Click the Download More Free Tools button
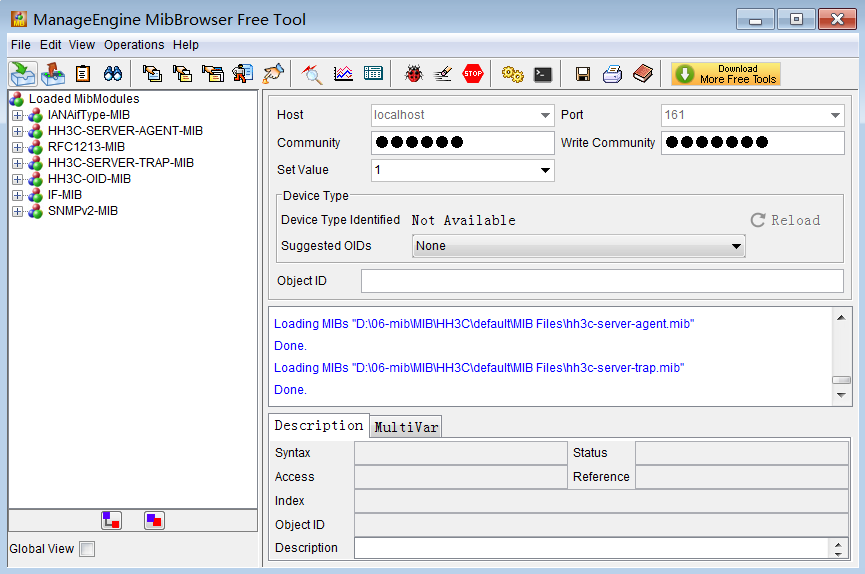The width and height of the screenshot is (865, 574). click(726, 74)
